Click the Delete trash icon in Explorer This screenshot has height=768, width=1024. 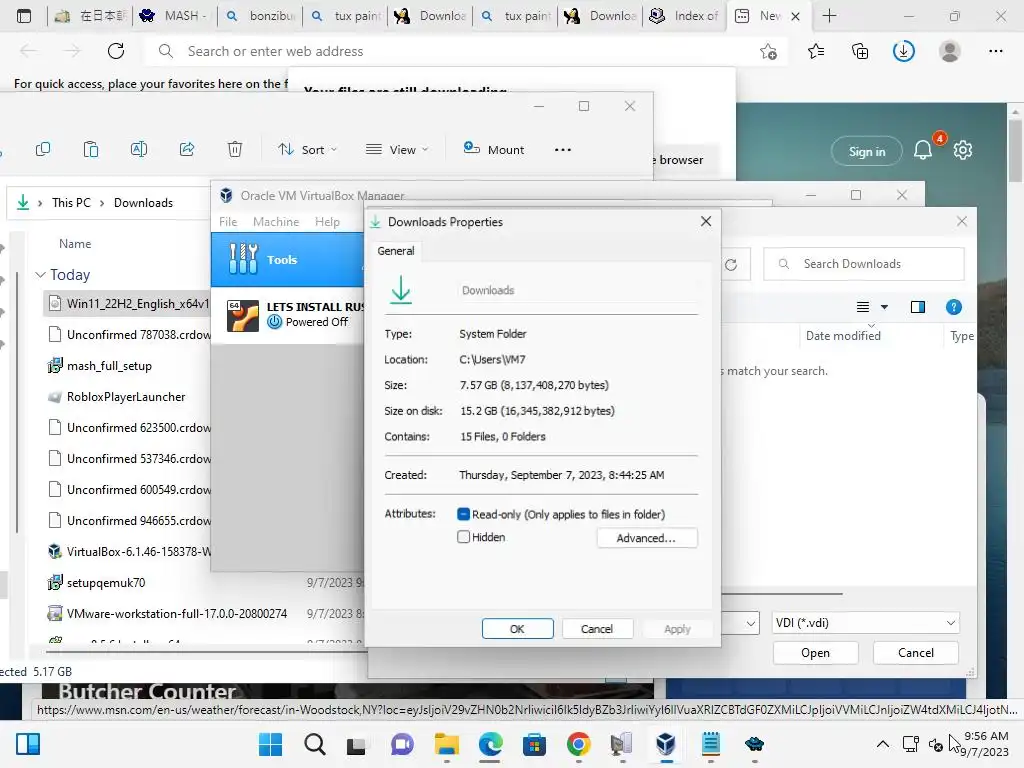point(235,150)
